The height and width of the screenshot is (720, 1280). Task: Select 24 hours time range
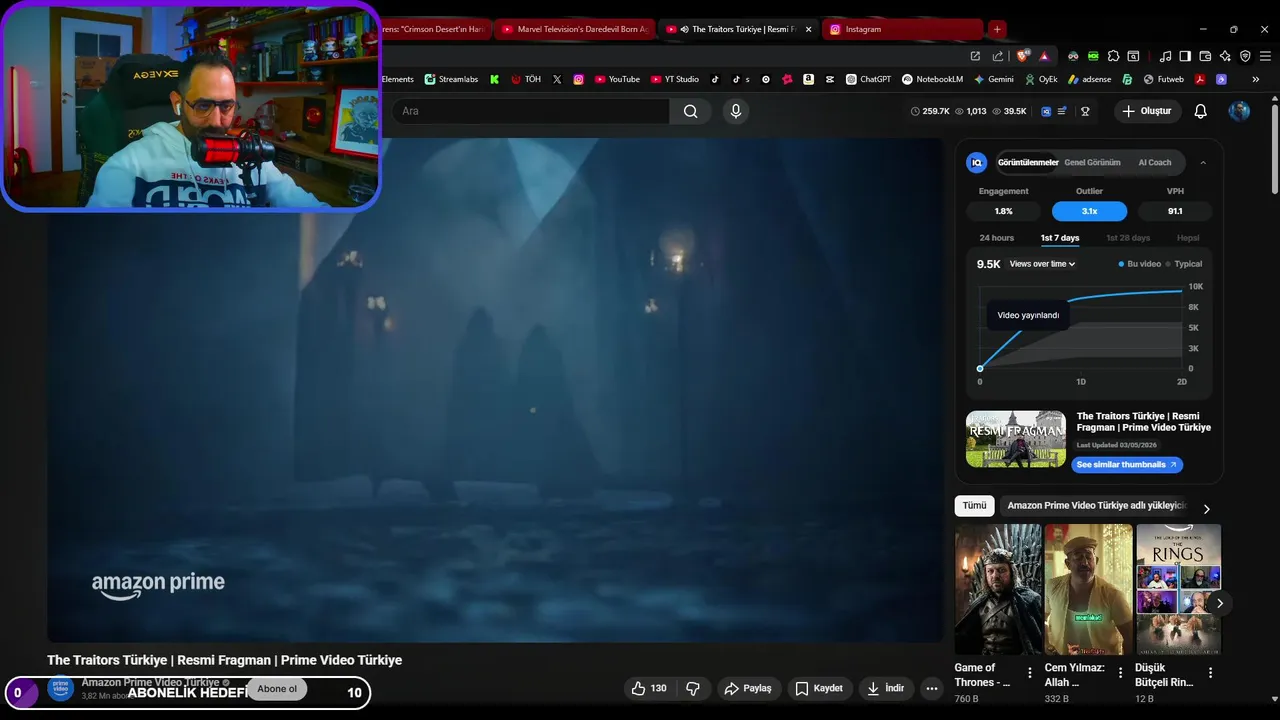point(996,238)
